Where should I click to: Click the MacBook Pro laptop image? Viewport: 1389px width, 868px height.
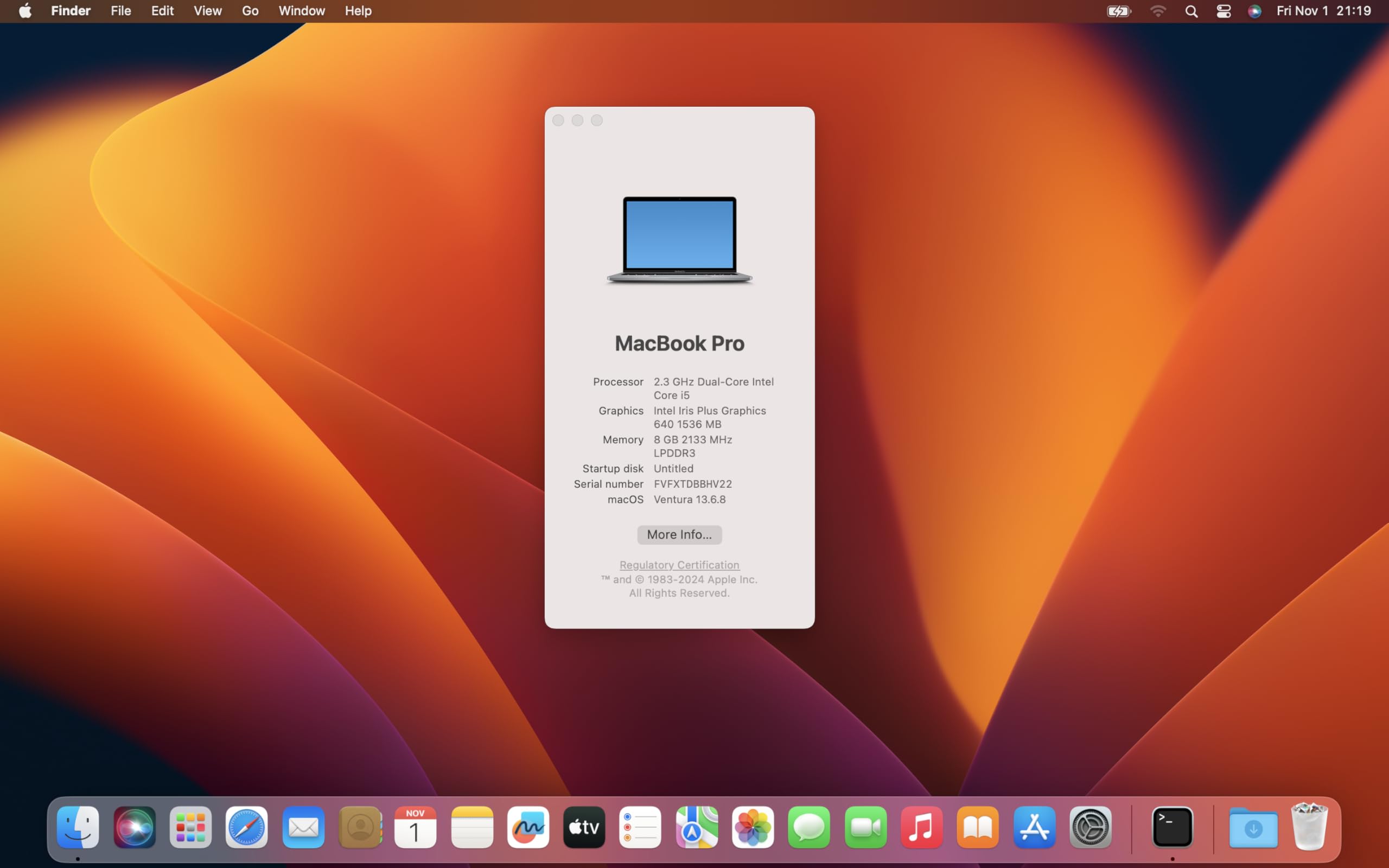679,240
